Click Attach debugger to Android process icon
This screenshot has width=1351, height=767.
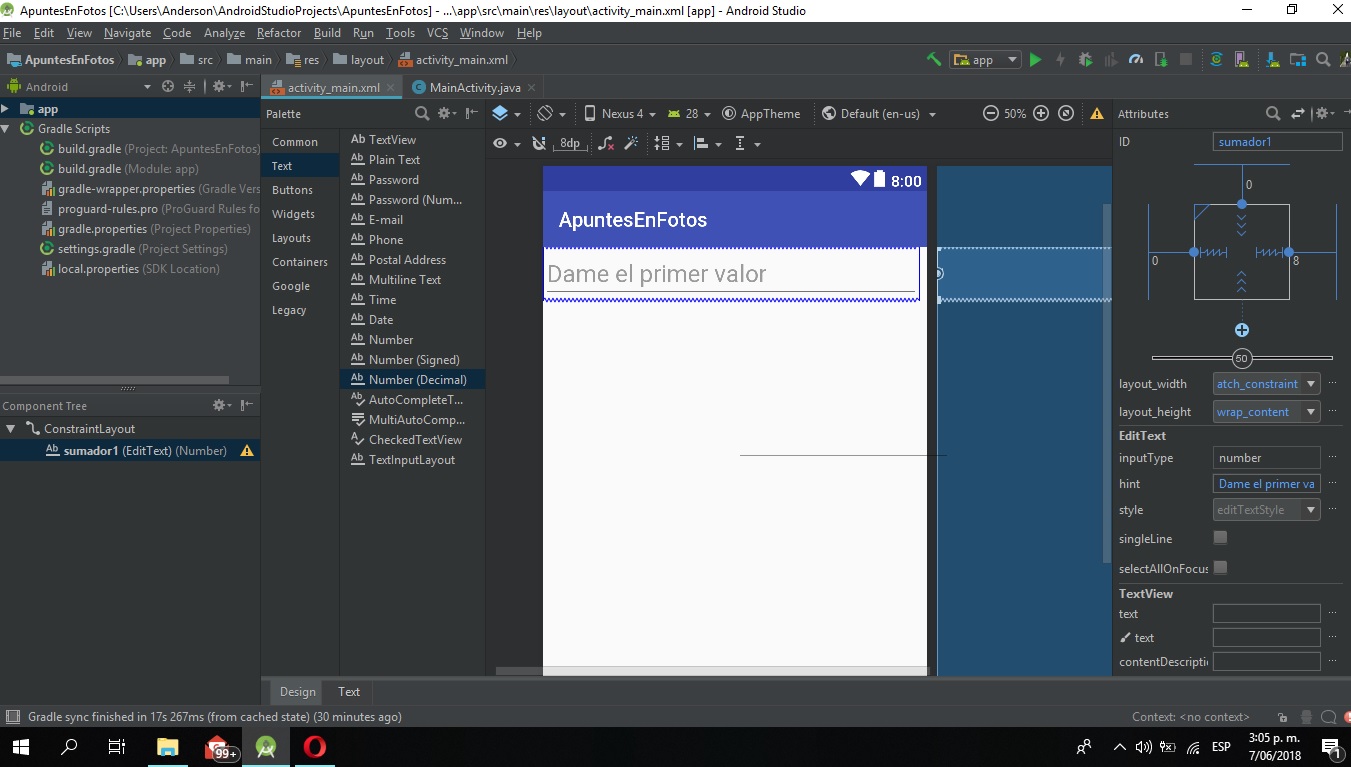[1160, 60]
